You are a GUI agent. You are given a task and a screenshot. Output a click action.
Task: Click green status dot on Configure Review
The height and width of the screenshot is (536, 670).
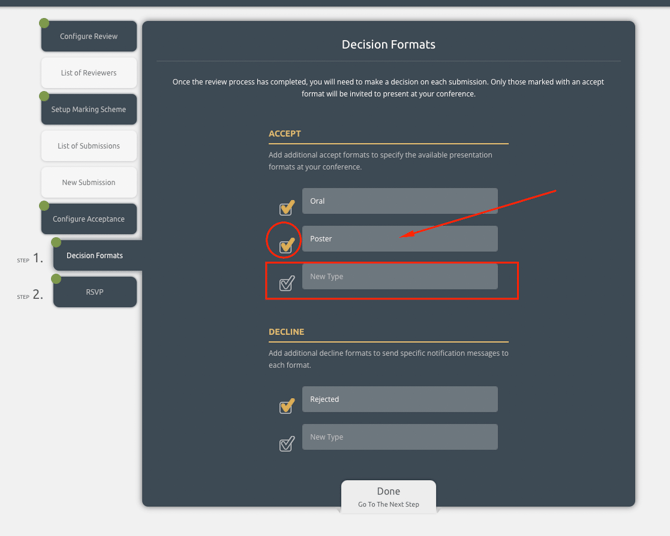pos(44,23)
